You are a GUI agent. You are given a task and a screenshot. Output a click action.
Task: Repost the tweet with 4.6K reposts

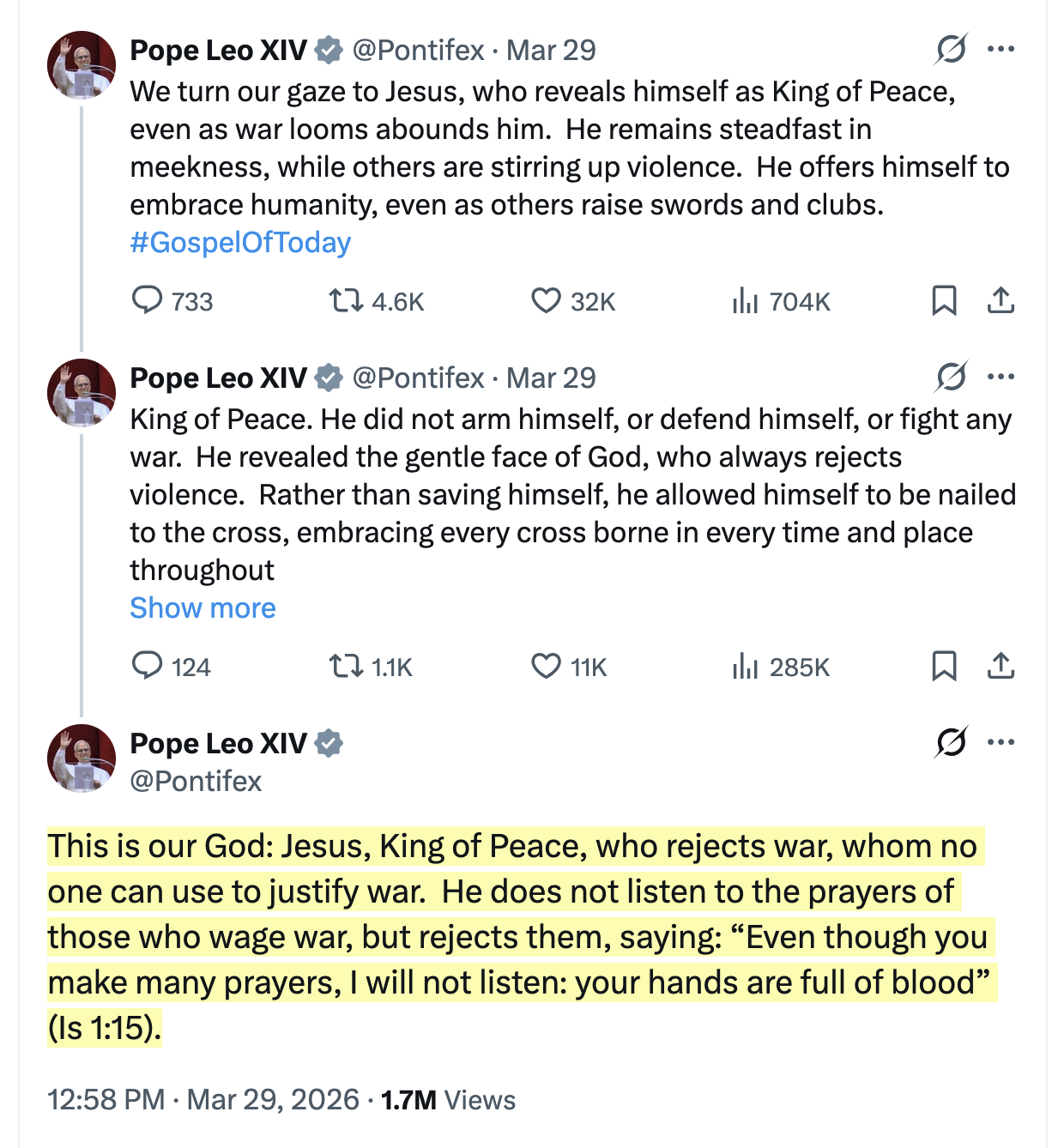(x=347, y=300)
